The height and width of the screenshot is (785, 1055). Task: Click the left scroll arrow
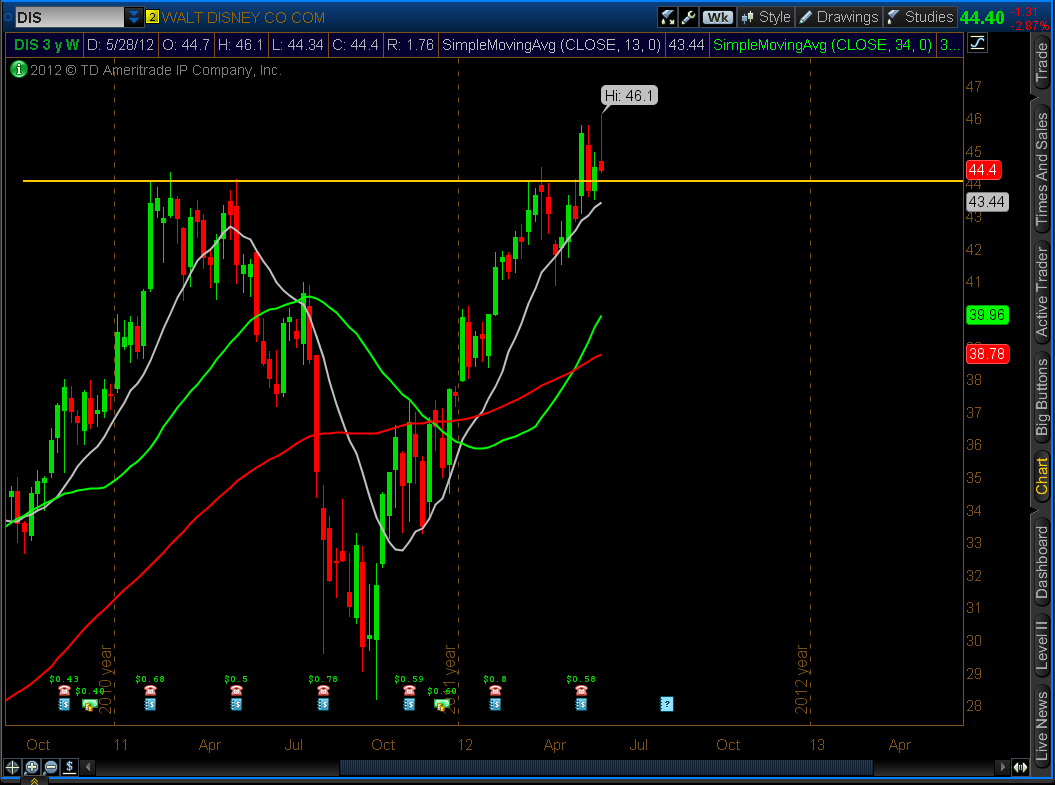point(88,767)
